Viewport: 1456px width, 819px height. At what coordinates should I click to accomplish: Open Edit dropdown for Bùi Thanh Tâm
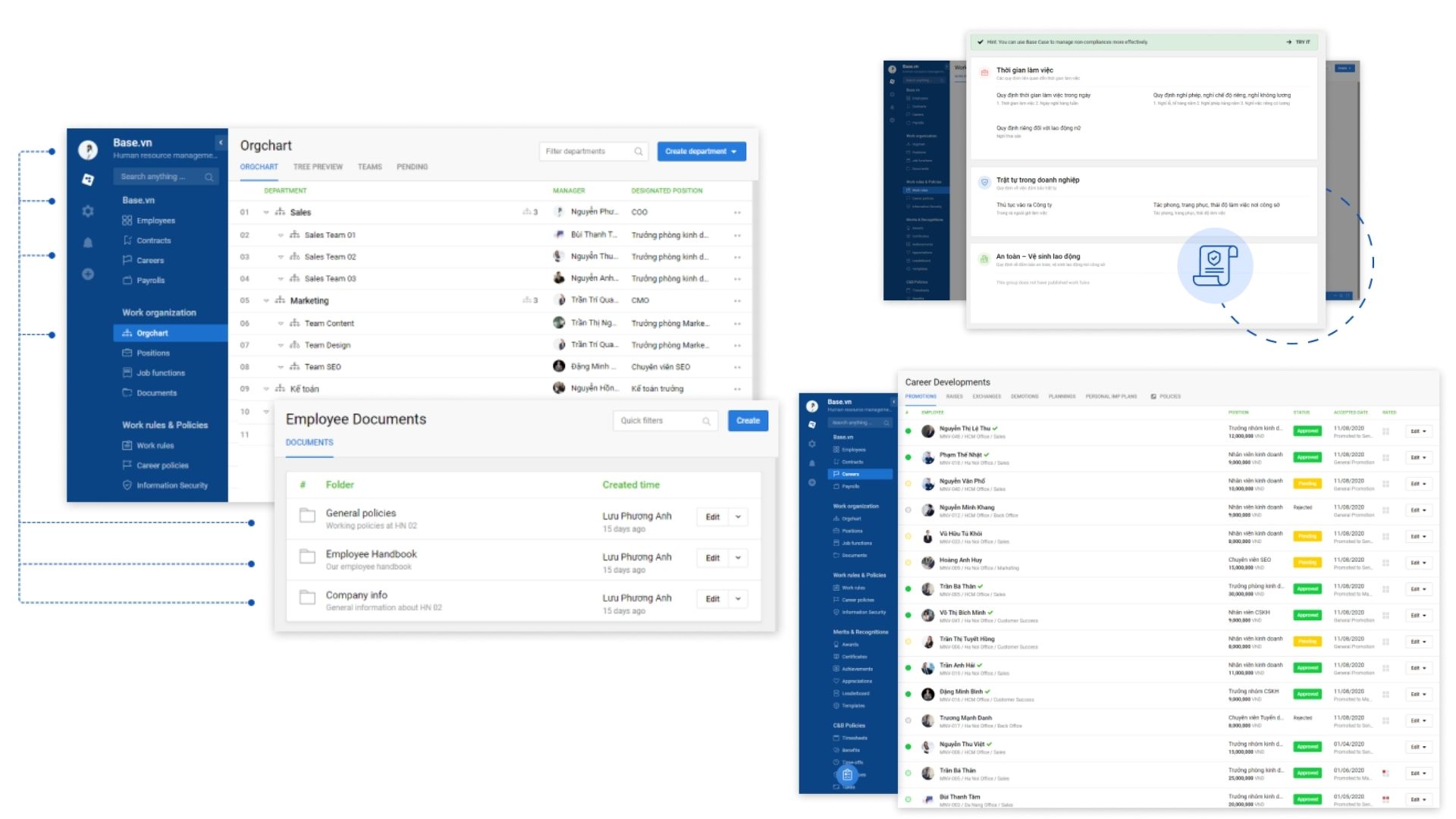point(1418,799)
